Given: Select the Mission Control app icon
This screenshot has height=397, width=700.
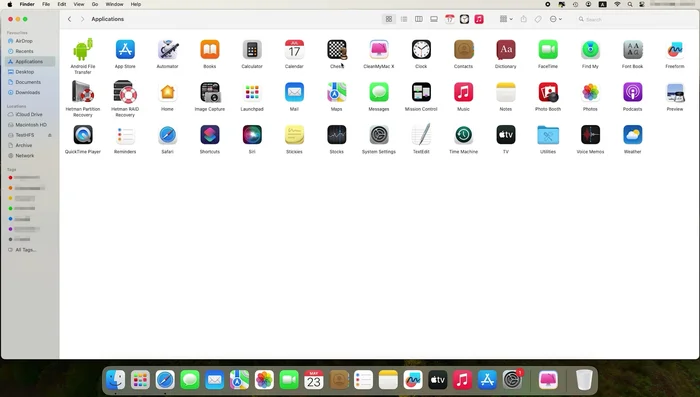Looking at the screenshot, I should 421,92.
